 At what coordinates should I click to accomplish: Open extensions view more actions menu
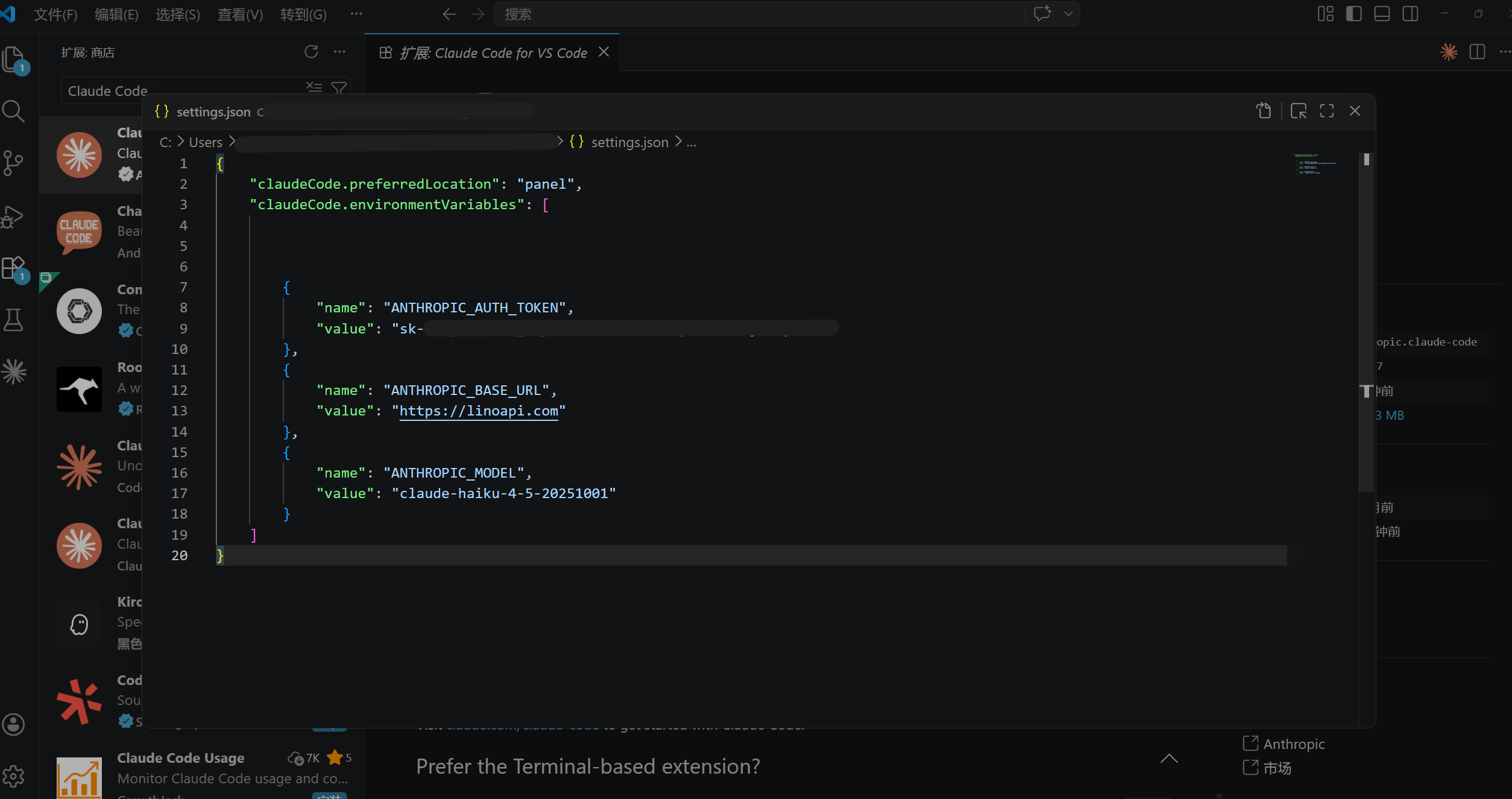click(x=340, y=52)
